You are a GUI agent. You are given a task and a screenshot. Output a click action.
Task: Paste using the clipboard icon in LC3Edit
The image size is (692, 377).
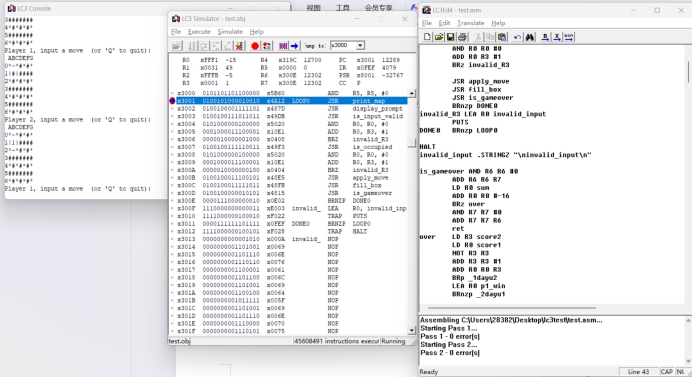click(502, 37)
